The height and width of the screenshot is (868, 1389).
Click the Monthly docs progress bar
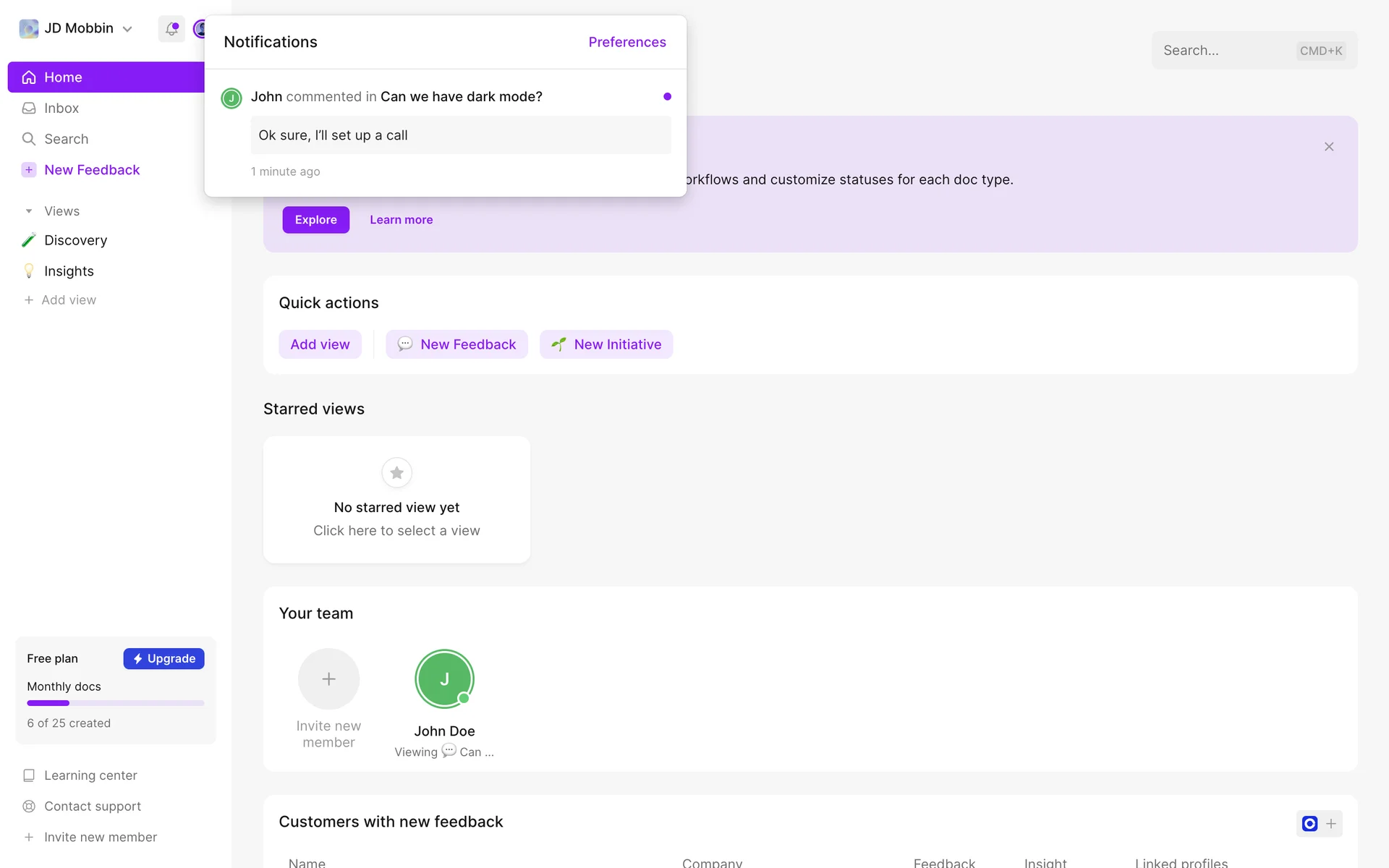(116, 703)
